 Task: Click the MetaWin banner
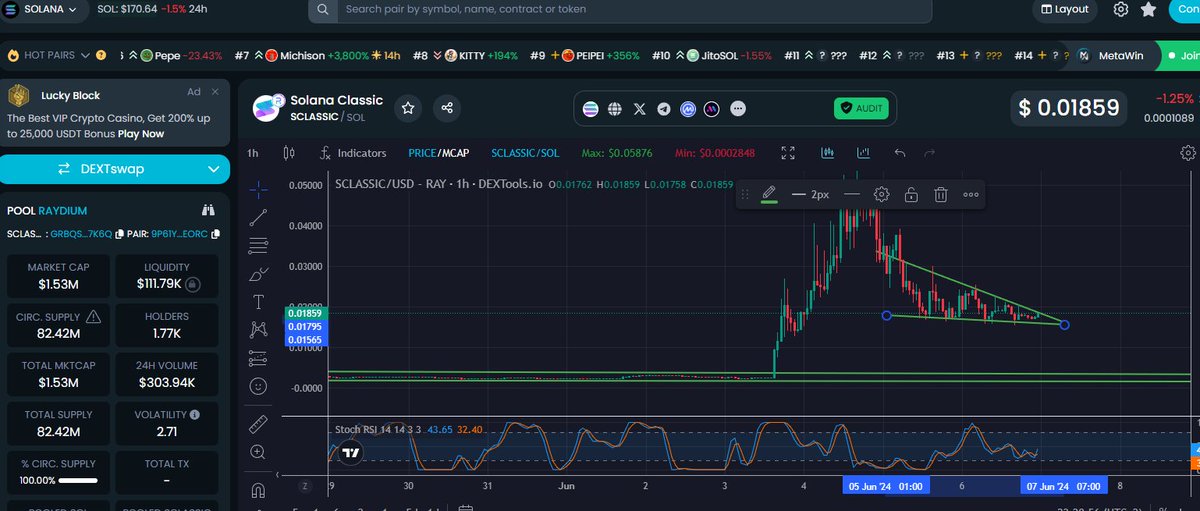tap(1111, 55)
